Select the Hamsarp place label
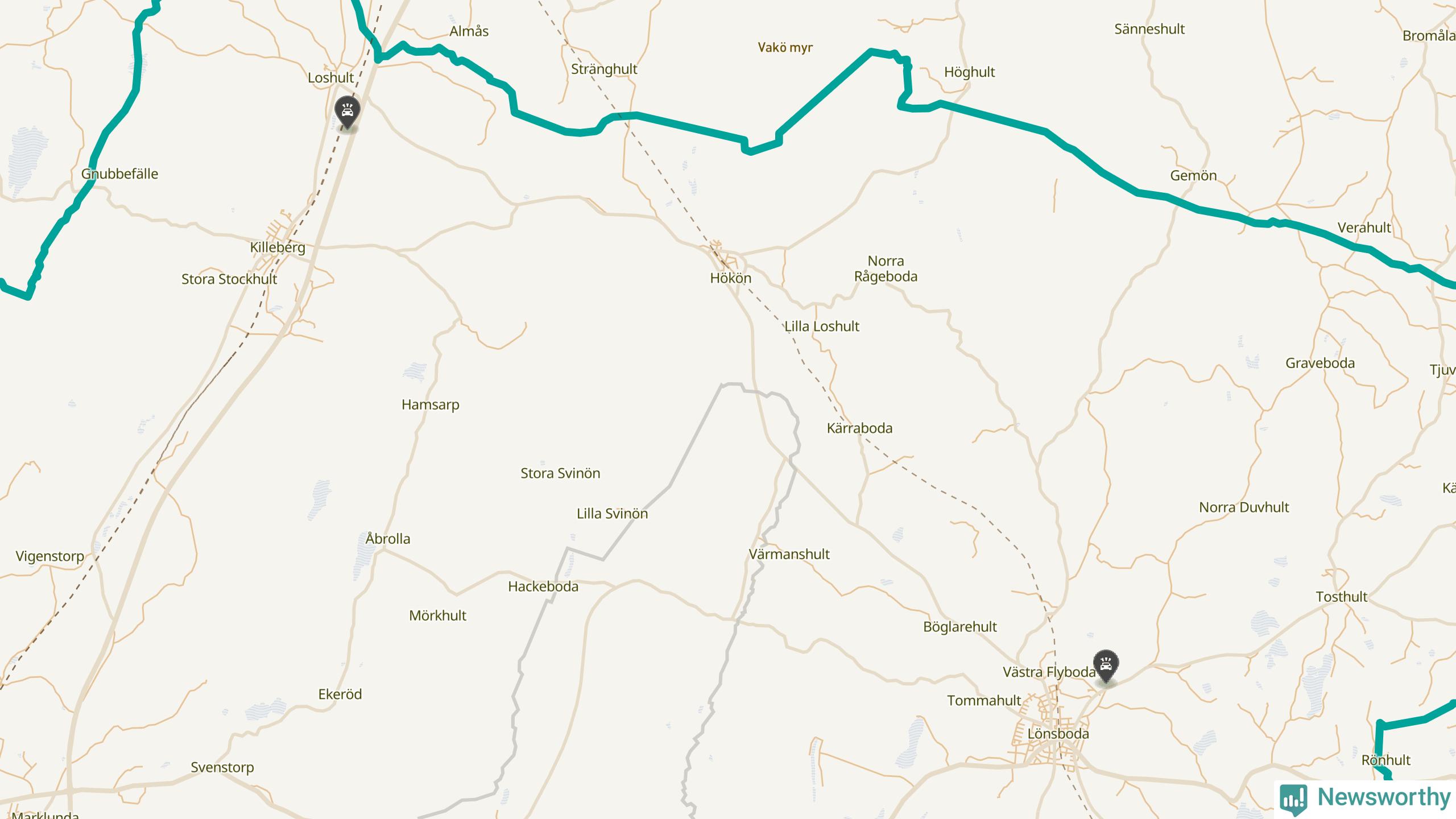Screen dimensions: 1456x819 (x=431, y=405)
